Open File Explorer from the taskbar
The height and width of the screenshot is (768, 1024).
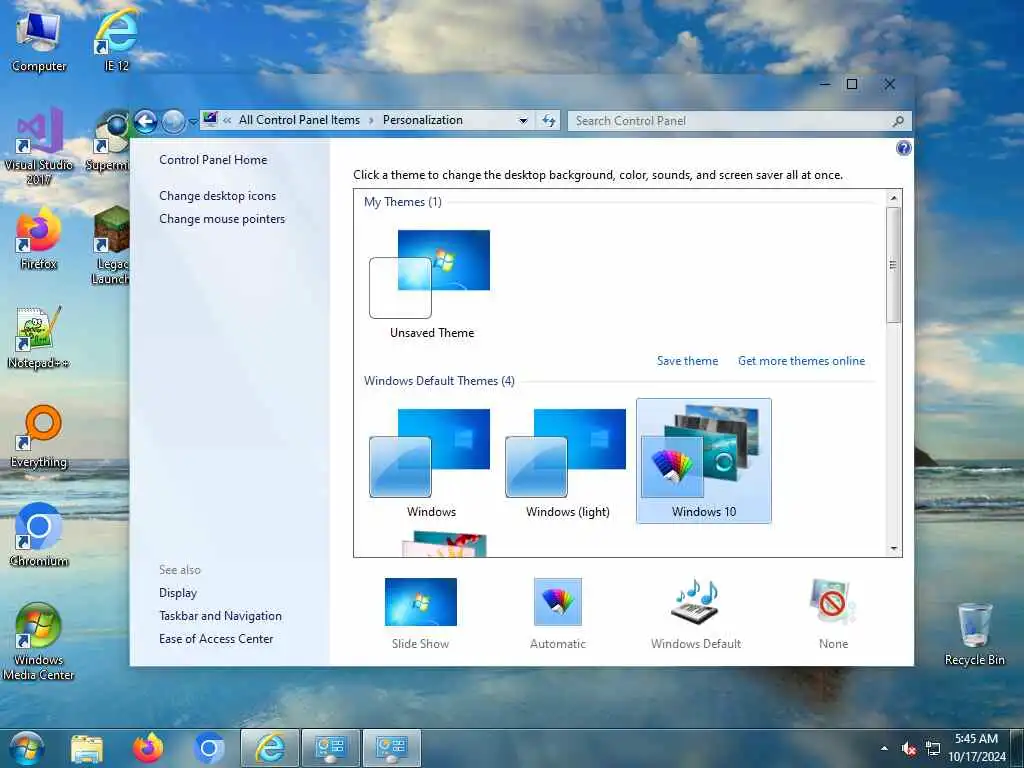pos(86,748)
